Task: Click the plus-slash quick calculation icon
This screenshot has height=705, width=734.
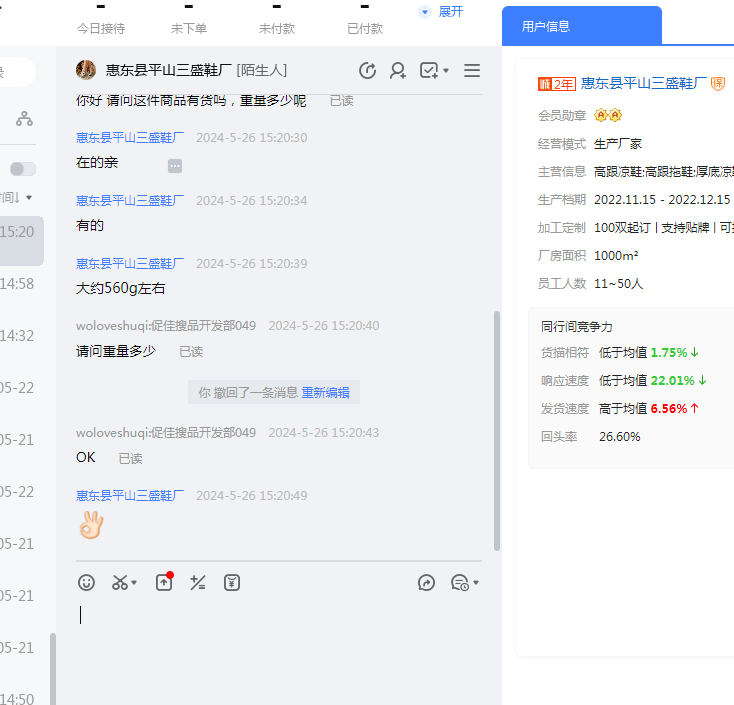Action: [198, 582]
